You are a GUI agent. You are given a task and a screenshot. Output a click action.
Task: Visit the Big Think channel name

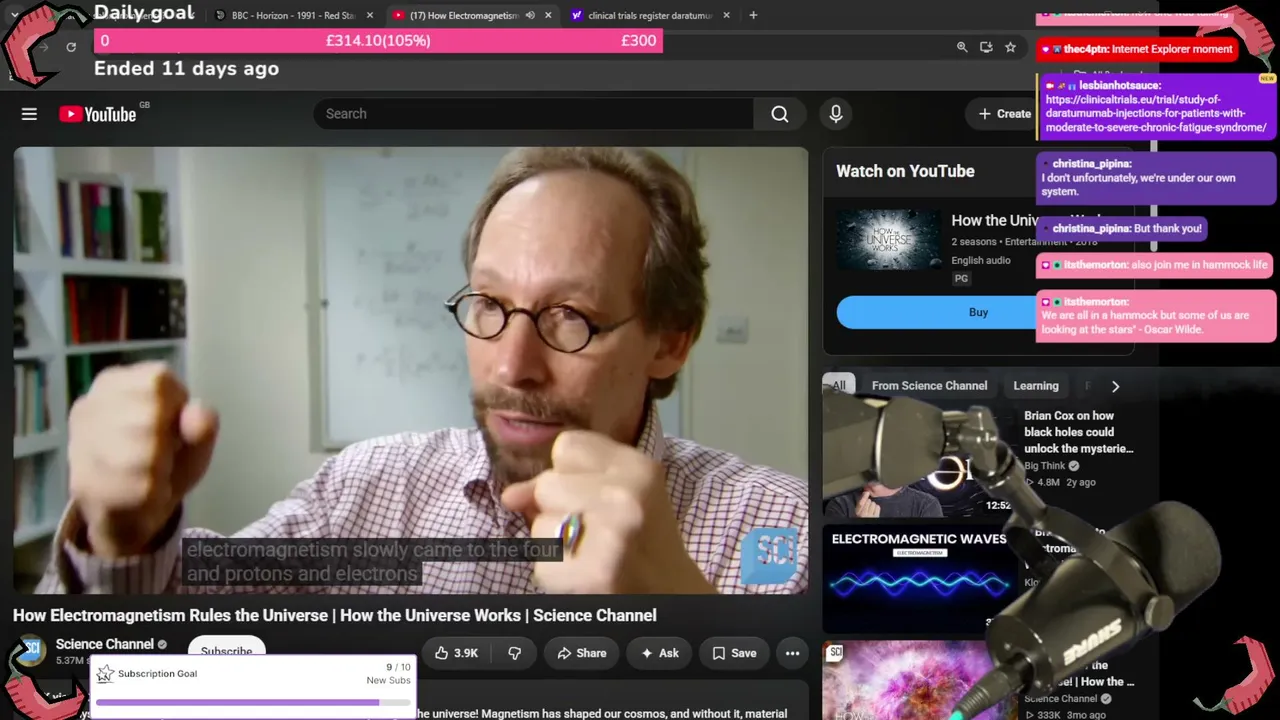click(x=1044, y=466)
